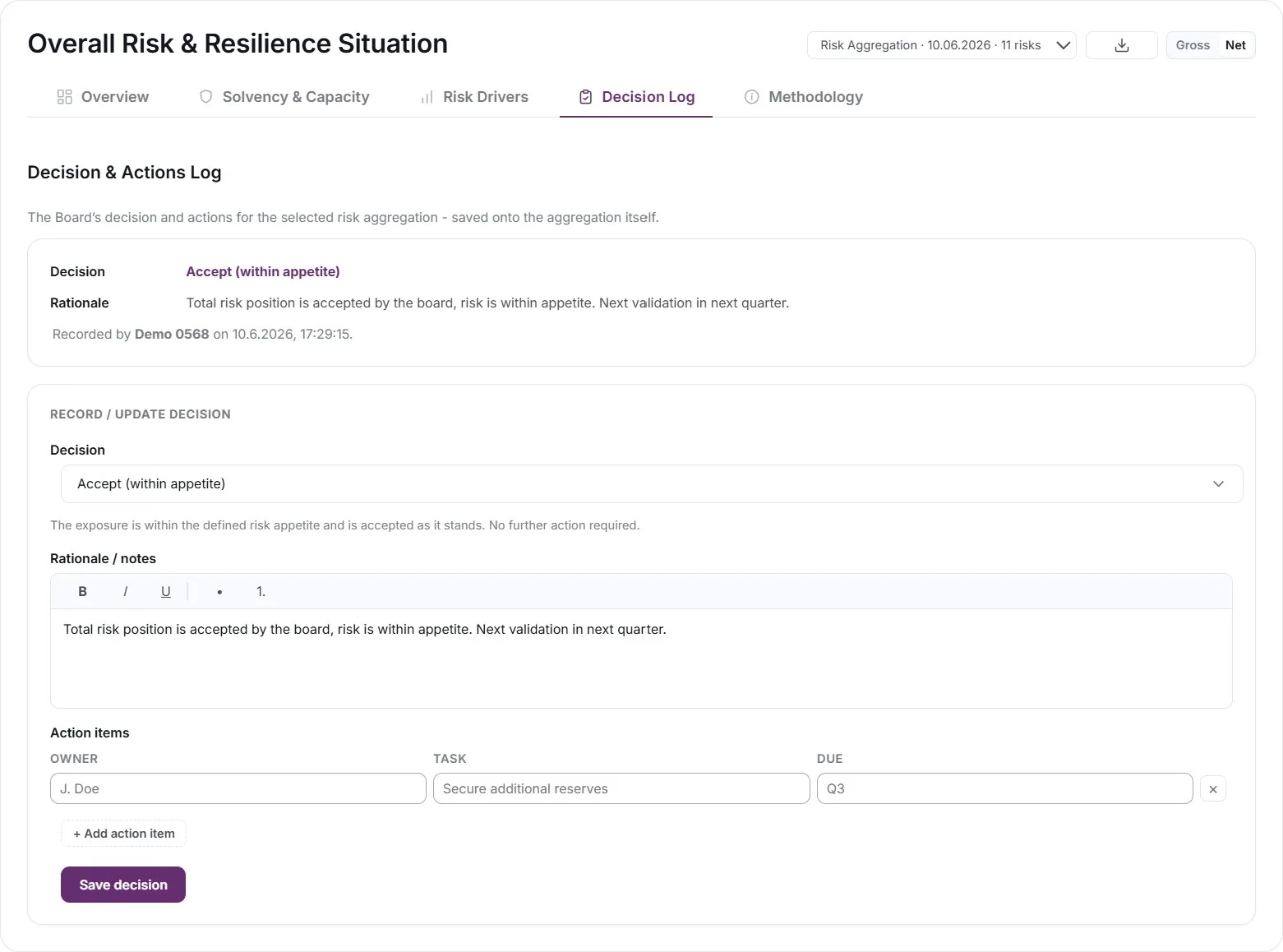1283x952 pixels.
Task: Switch to Solvency & Capacity tab
Action: [284, 97]
